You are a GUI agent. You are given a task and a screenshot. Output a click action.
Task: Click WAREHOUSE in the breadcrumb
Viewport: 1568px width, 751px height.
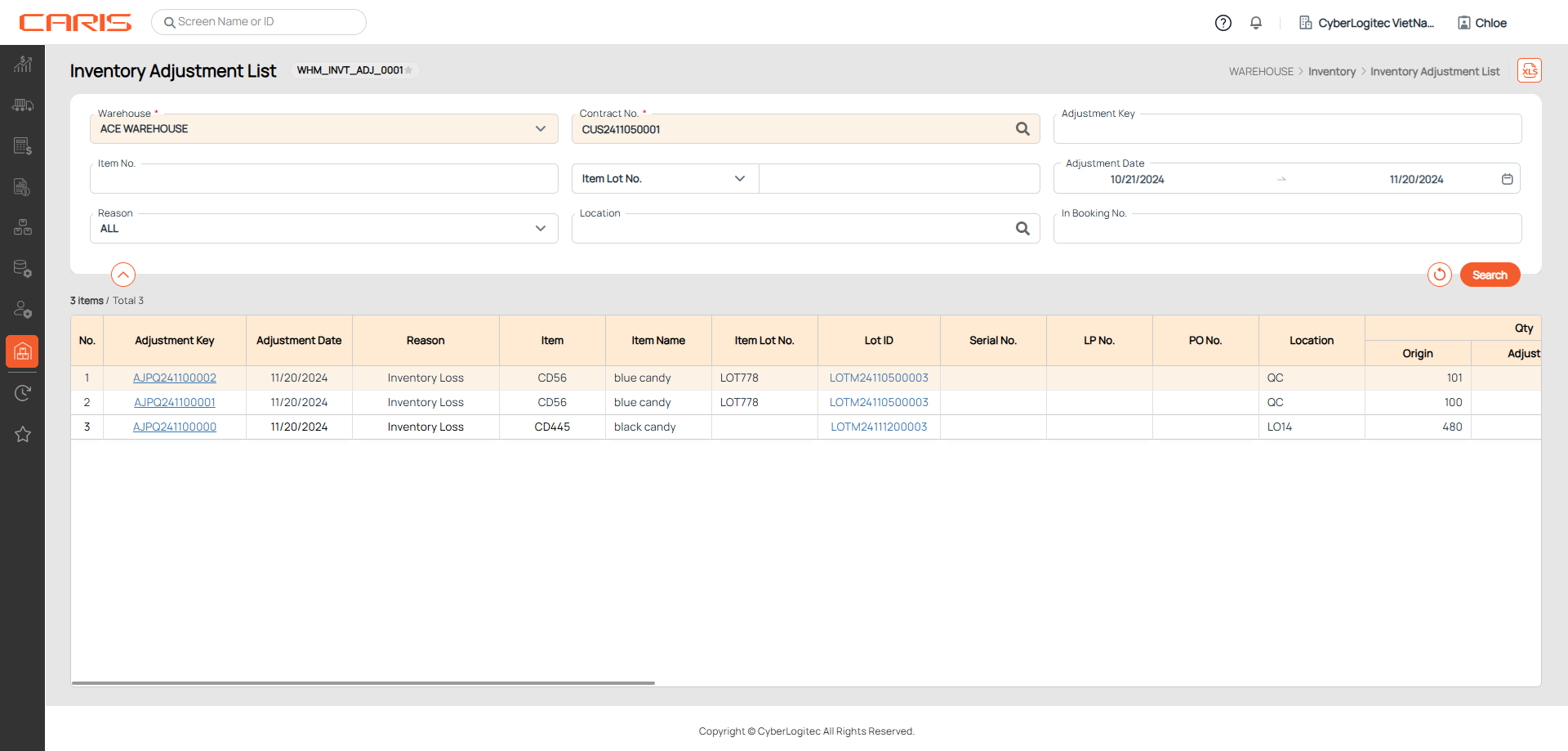click(x=1261, y=72)
